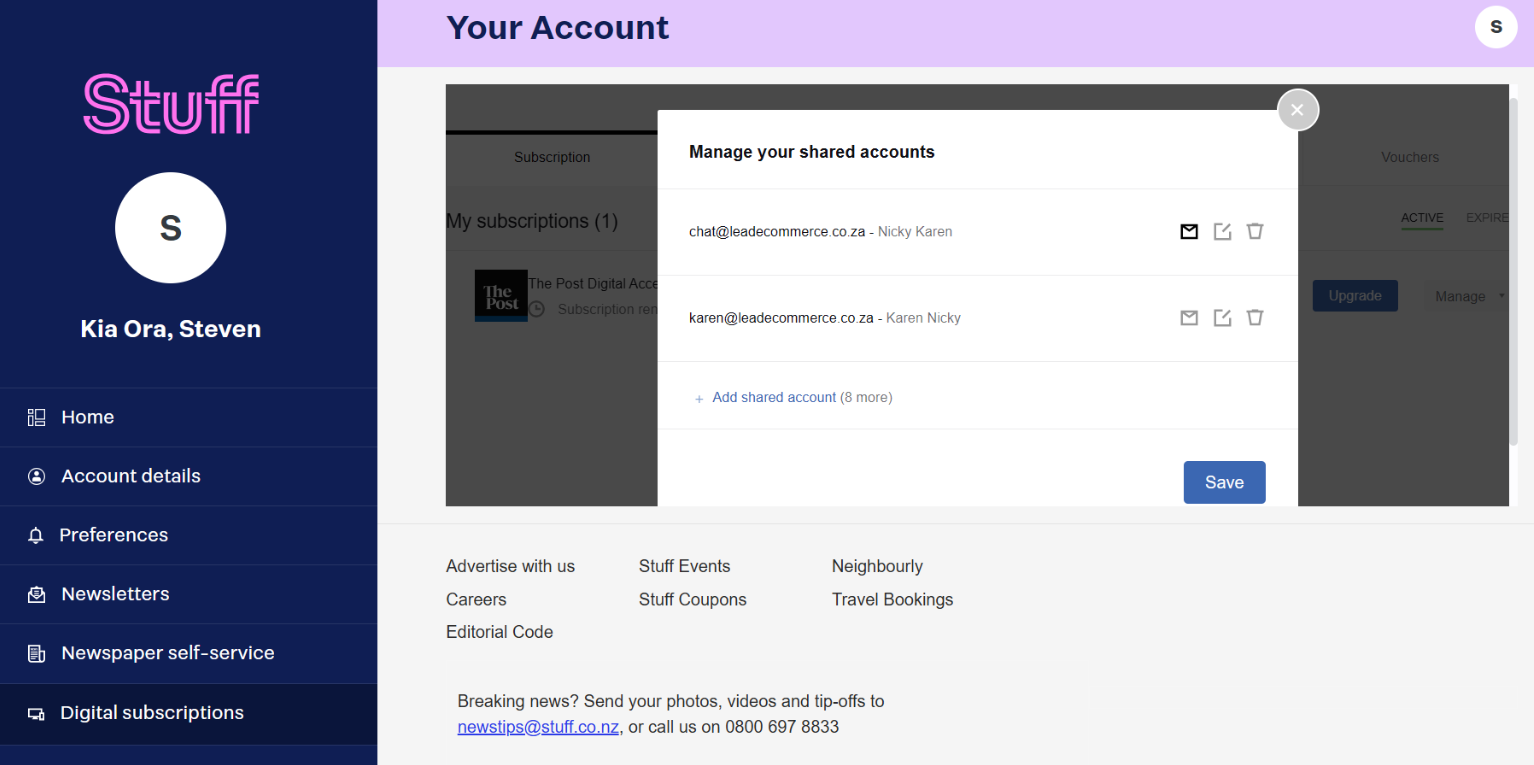The image size is (1534, 765).
Task: Click the Add shared account link
Action: [774, 397]
